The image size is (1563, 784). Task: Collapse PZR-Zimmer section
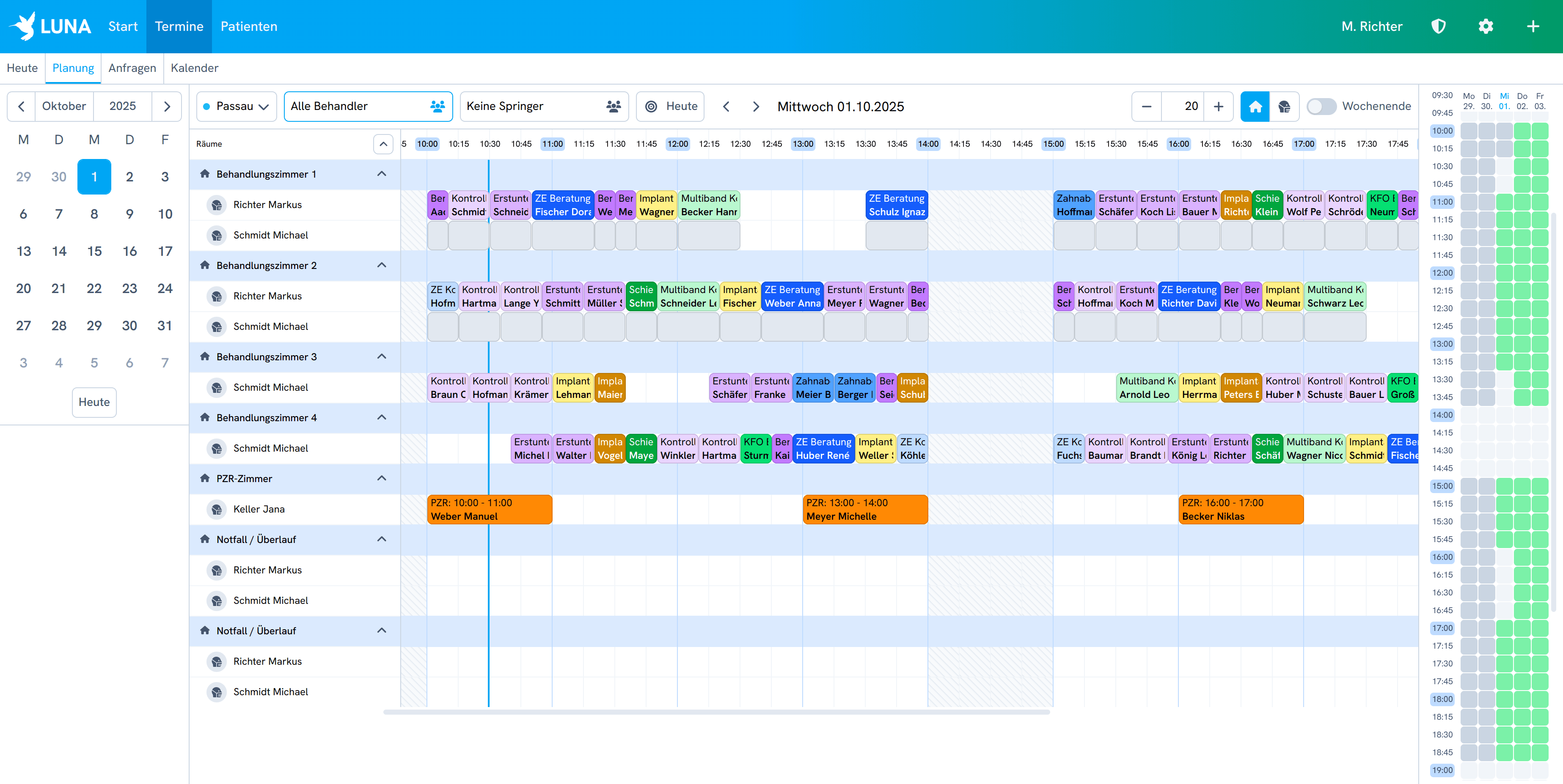[x=382, y=478]
